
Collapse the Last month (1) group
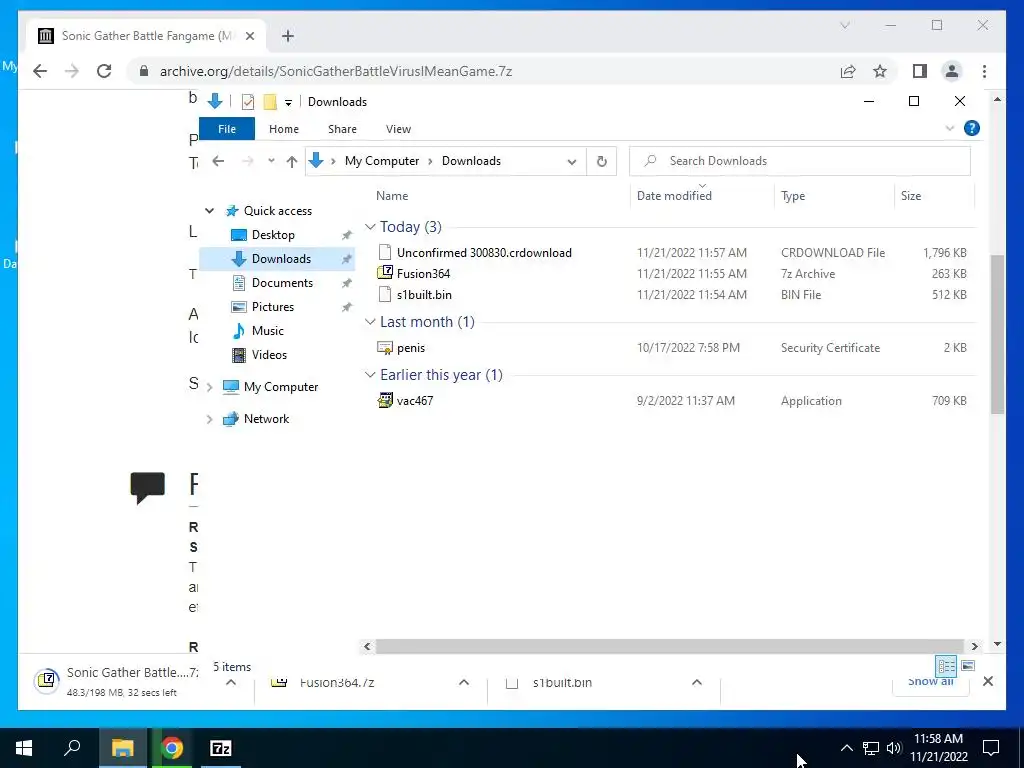click(370, 322)
